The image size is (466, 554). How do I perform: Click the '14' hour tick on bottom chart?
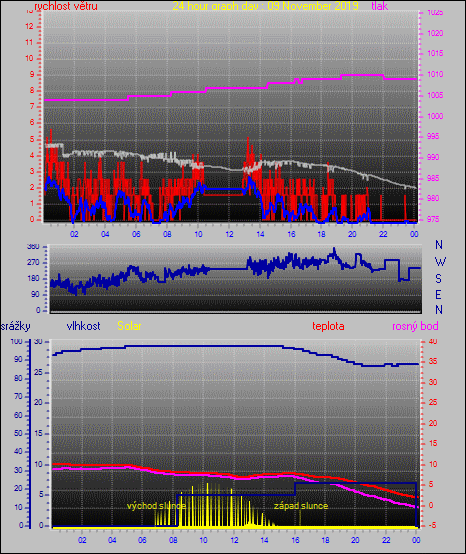(x=264, y=540)
